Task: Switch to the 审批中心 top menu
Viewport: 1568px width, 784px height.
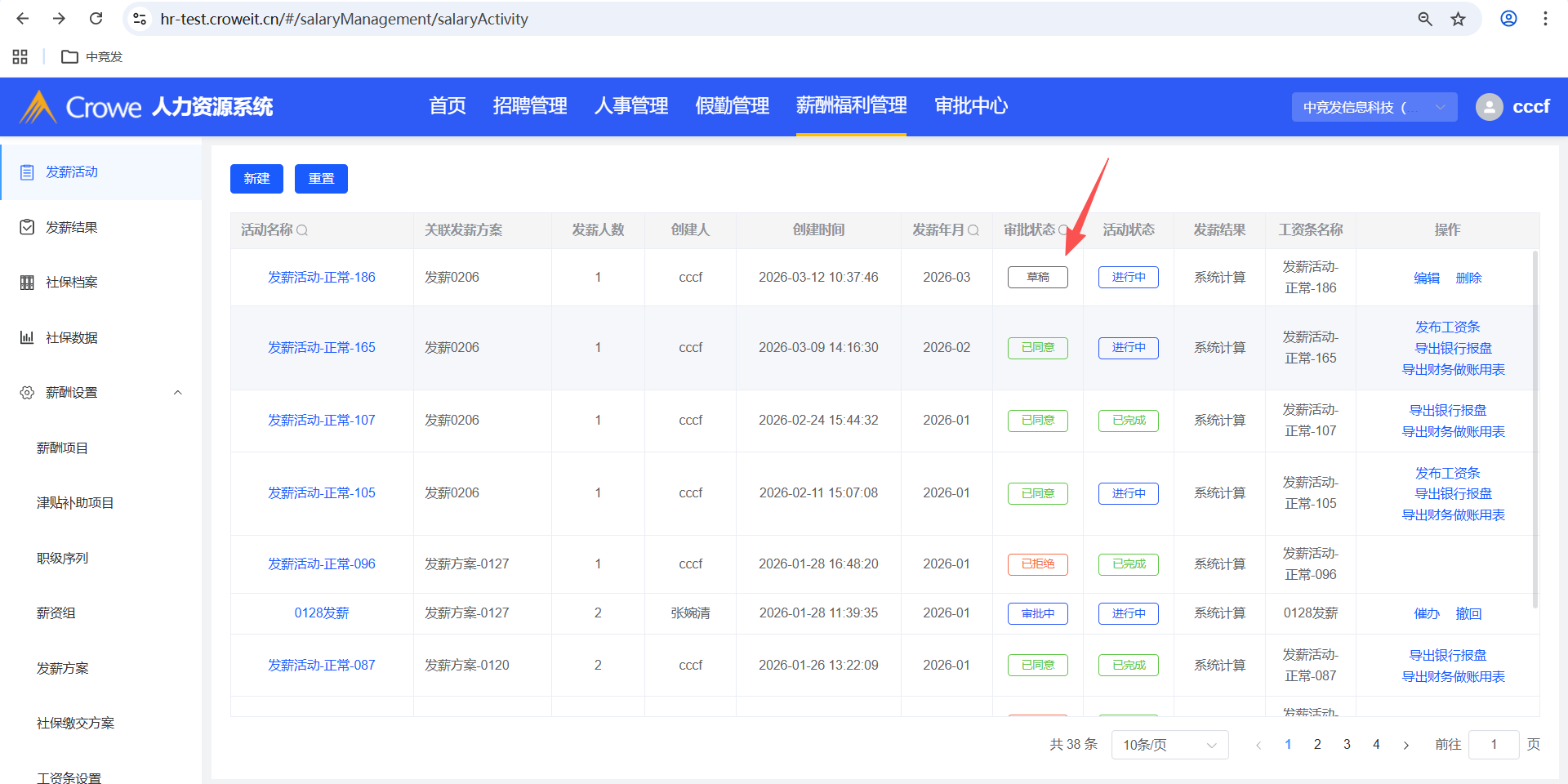Action: [970, 106]
